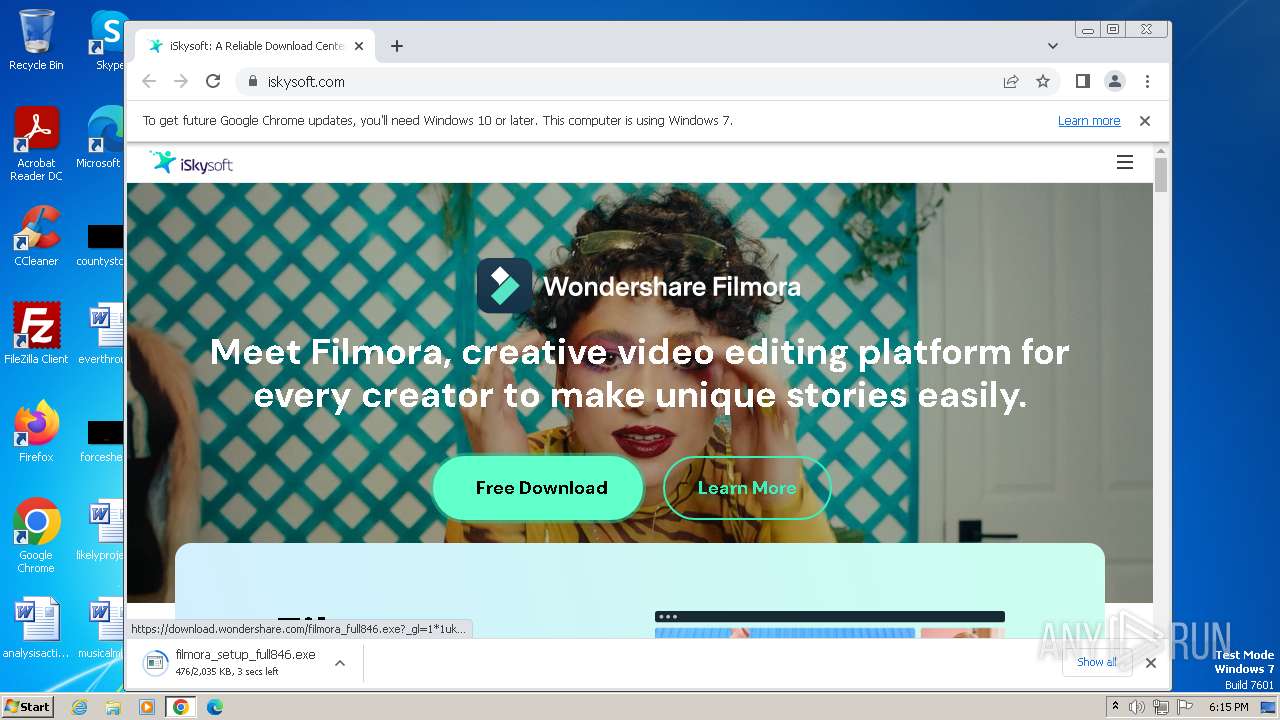1280x720 pixels.
Task: Go forward with Chrome's forward arrow
Action: tap(181, 82)
